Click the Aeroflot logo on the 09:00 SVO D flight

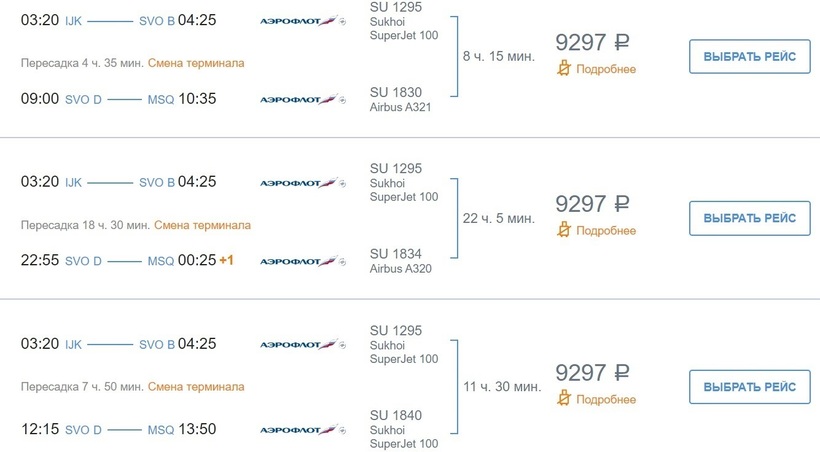pyautogui.click(x=301, y=100)
